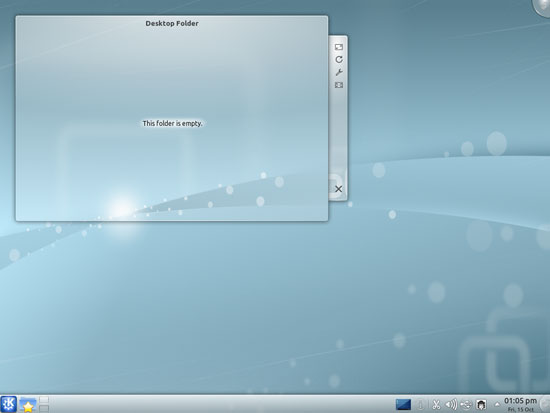
Task: Open the starred favorites folder in panel
Action: 27,405
